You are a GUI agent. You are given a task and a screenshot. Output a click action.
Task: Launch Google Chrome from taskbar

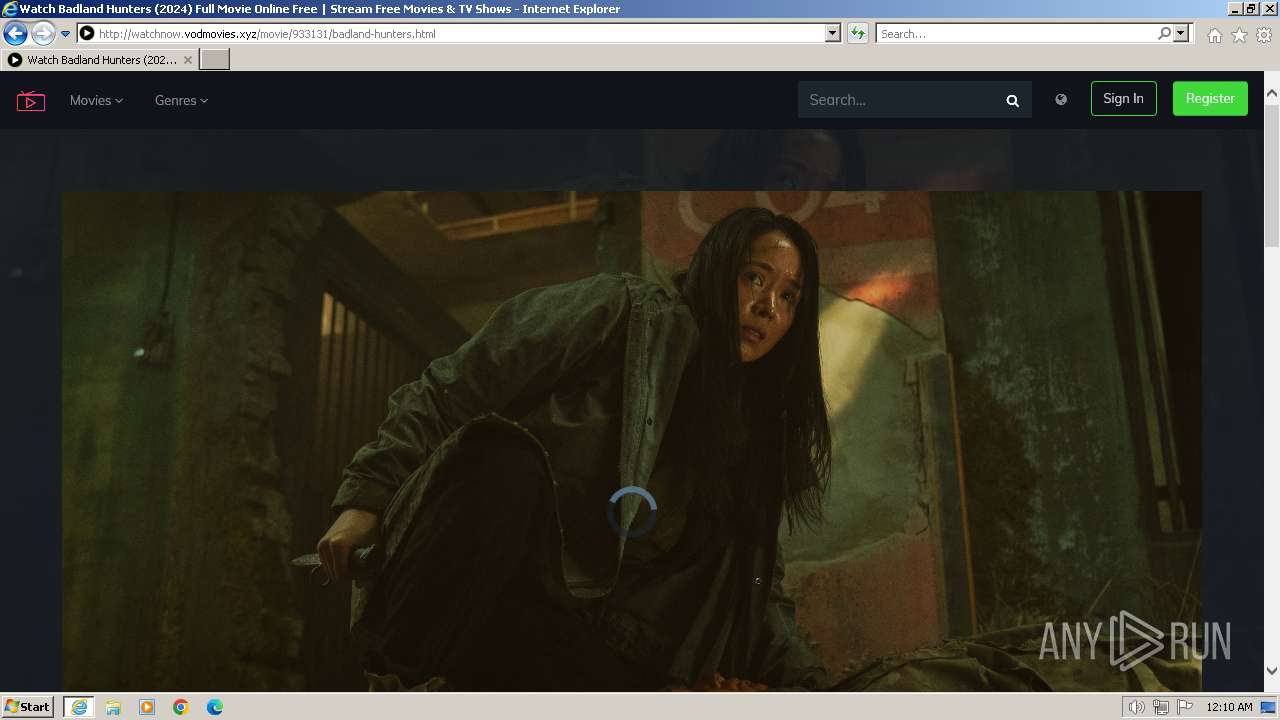(x=181, y=707)
